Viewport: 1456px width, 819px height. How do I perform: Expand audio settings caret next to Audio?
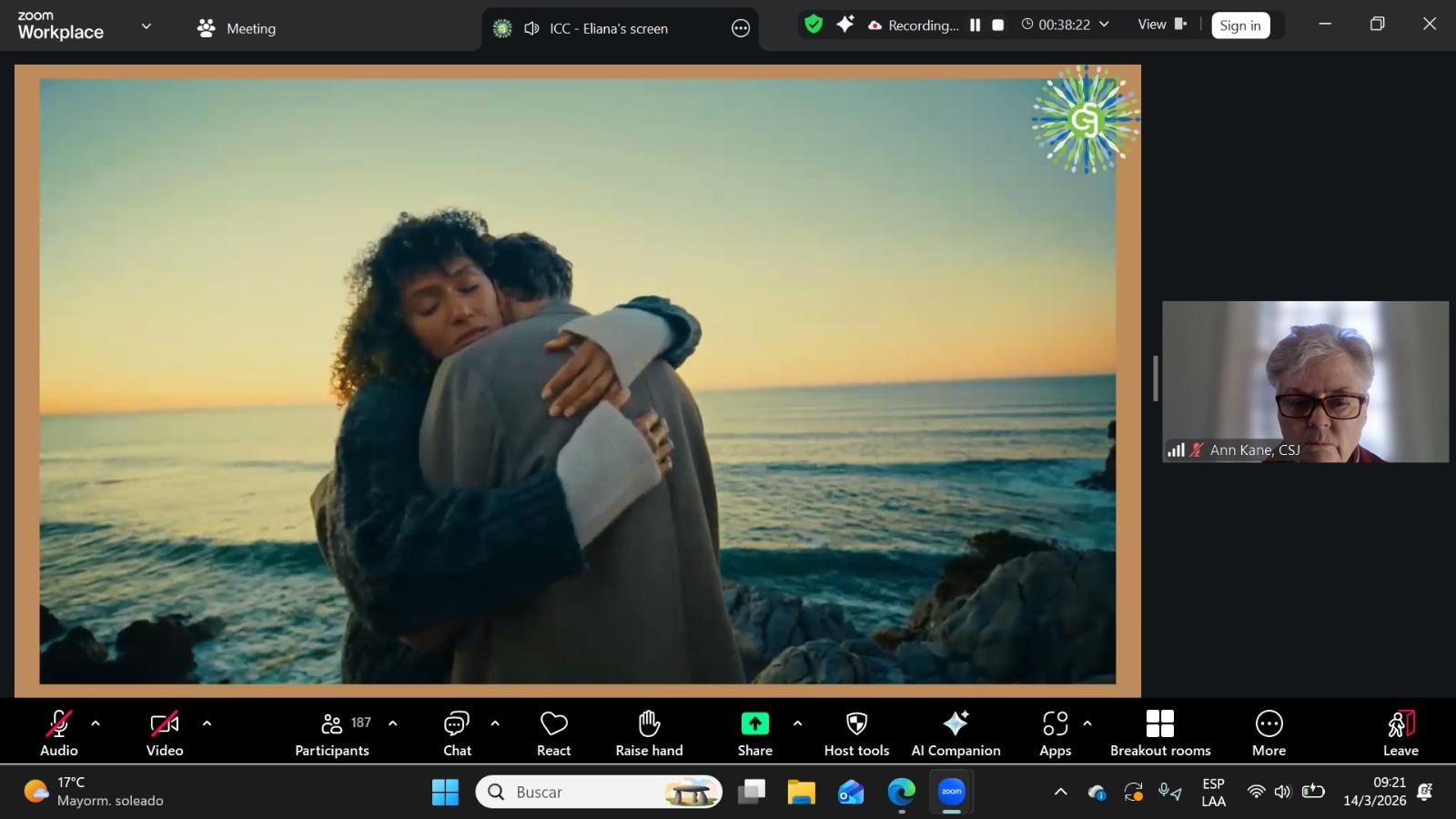96,723
